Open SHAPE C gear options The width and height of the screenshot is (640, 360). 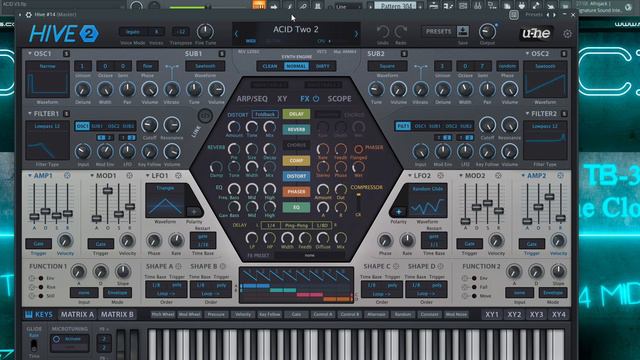pos(396,266)
